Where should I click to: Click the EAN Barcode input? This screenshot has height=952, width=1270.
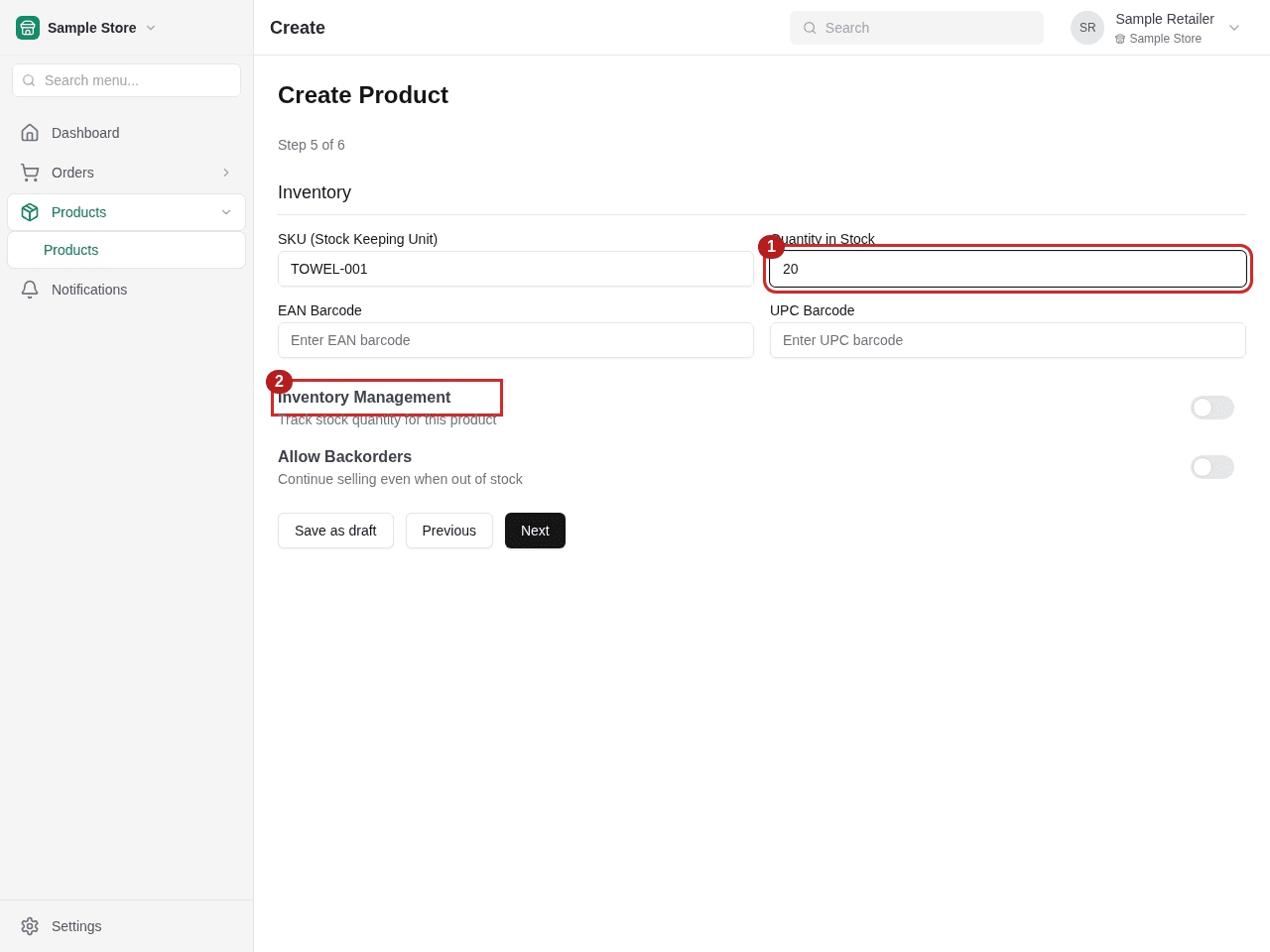(516, 340)
